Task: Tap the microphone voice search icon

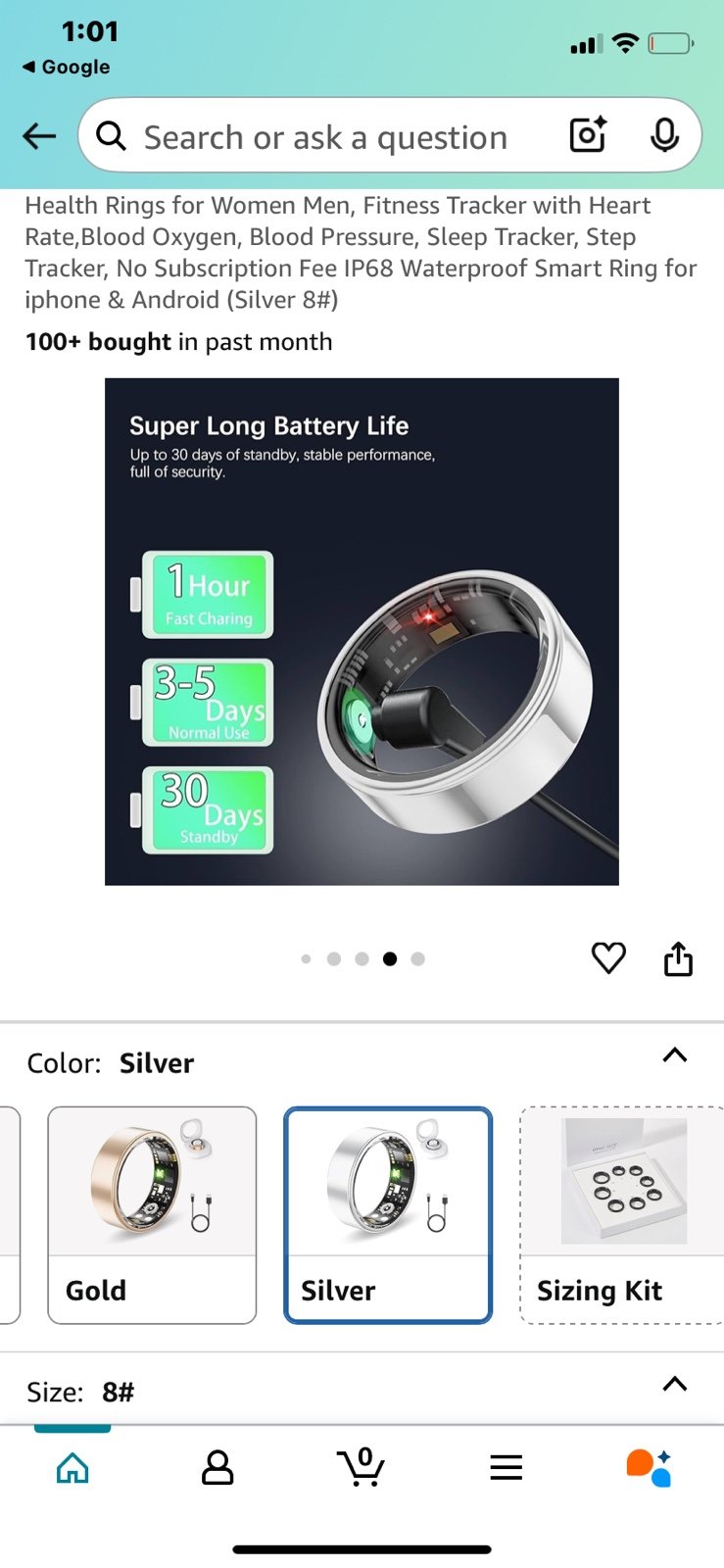Action: tap(664, 135)
